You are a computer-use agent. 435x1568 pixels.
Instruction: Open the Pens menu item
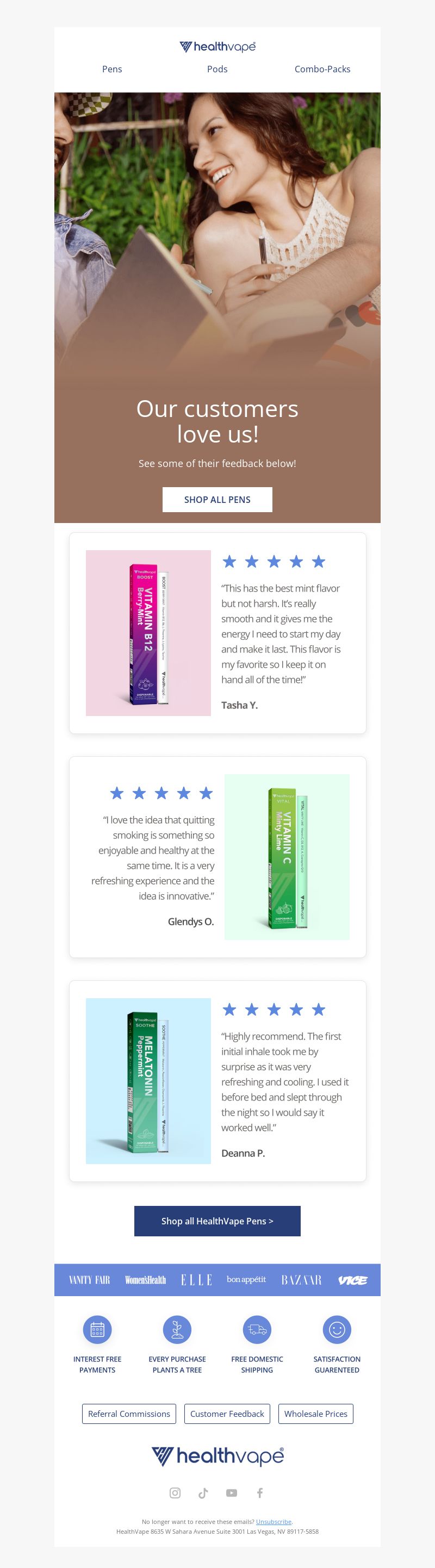(112, 70)
